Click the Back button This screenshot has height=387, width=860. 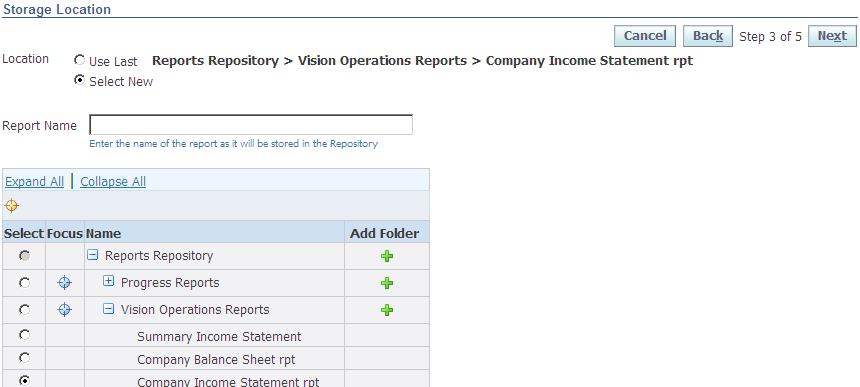tap(708, 36)
